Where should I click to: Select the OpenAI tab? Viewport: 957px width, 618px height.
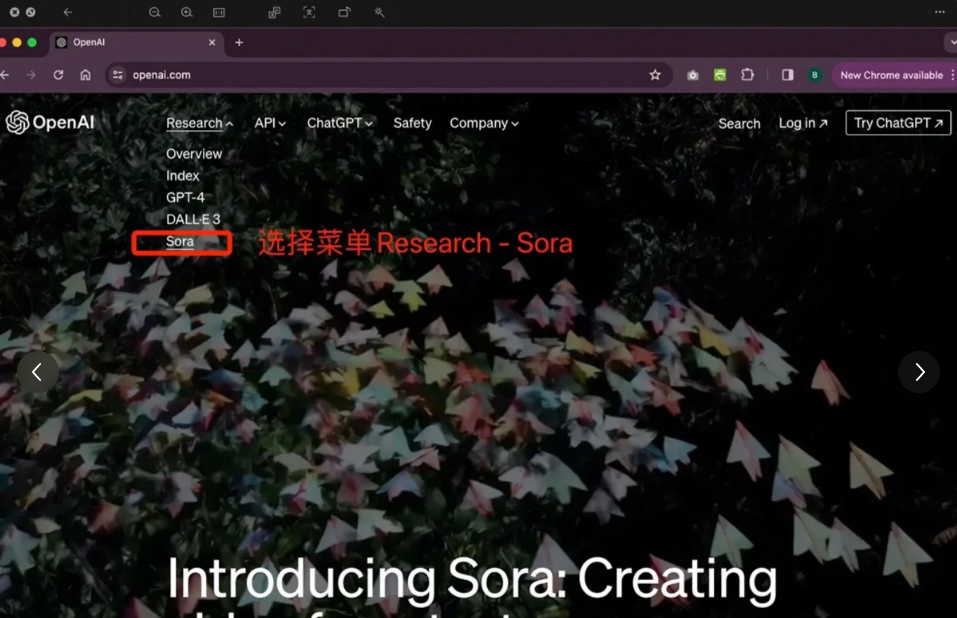coord(135,42)
